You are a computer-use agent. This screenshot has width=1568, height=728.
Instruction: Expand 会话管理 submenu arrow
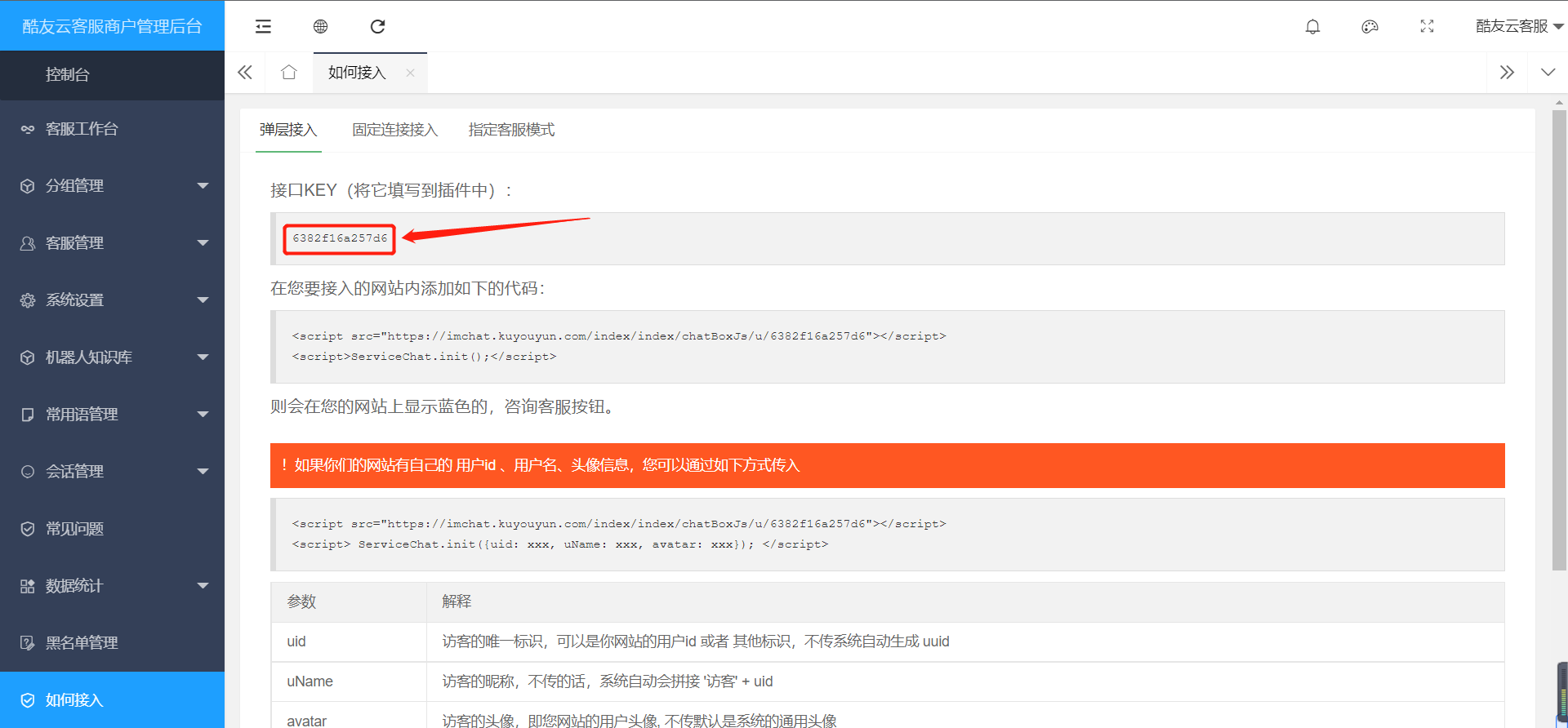coord(203,472)
